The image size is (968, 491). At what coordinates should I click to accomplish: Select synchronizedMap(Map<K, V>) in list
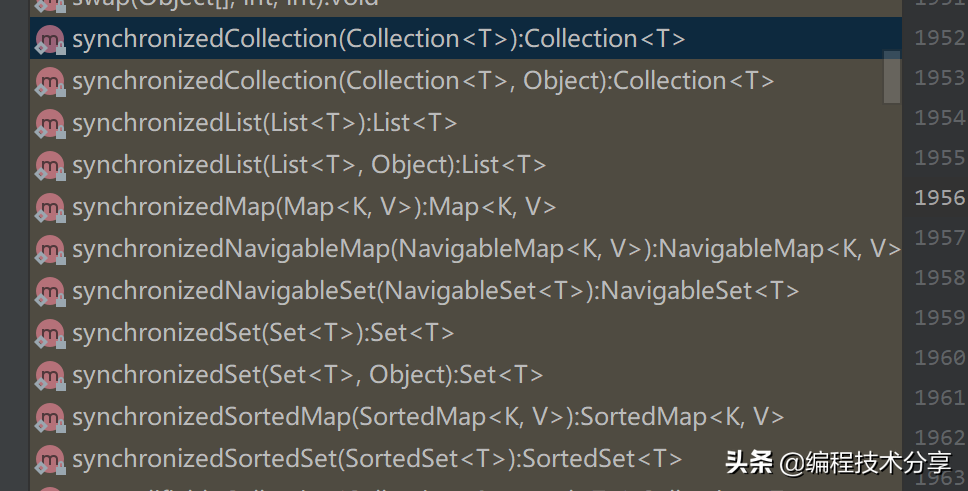314,207
